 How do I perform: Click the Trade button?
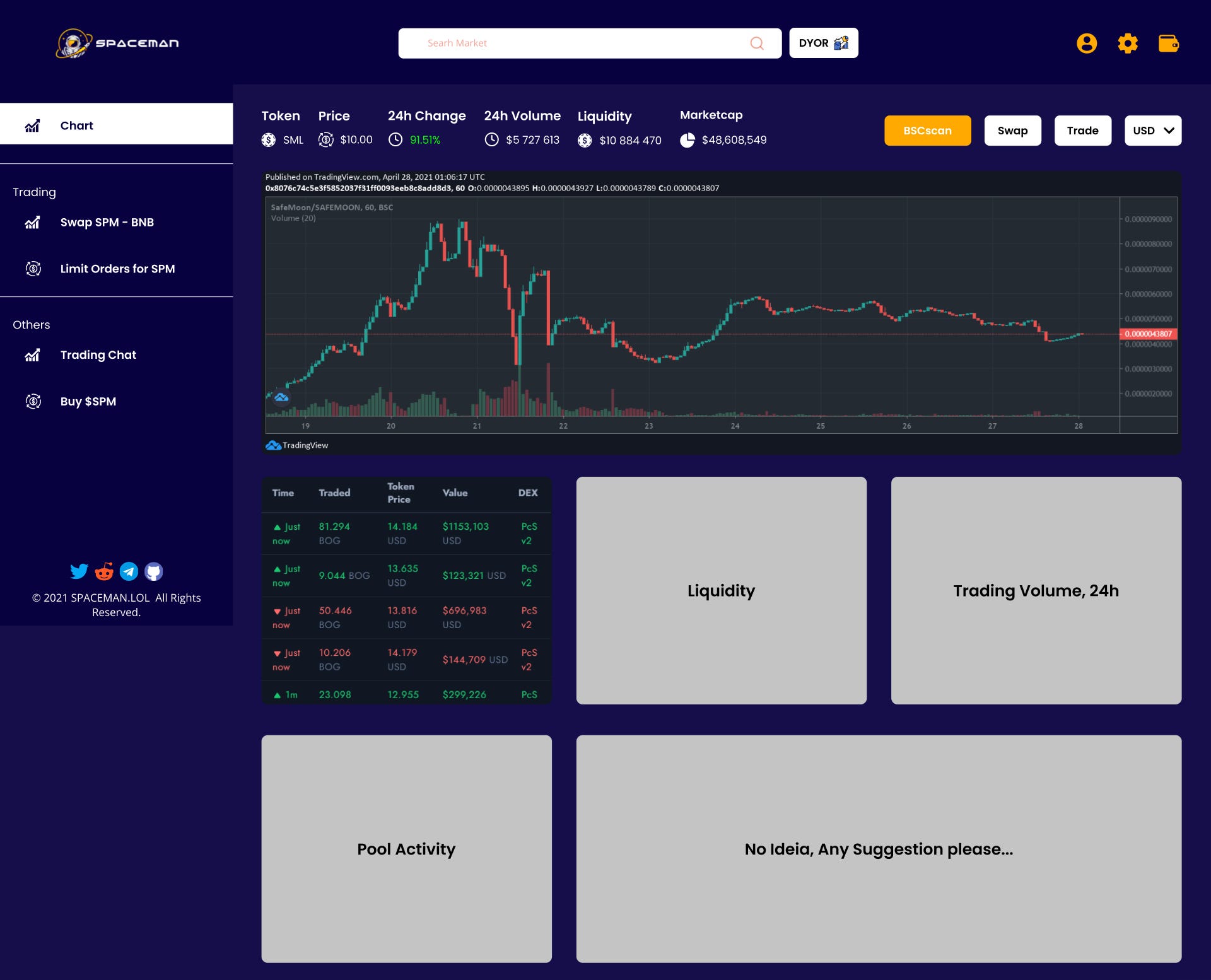pyautogui.click(x=1083, y=131)
